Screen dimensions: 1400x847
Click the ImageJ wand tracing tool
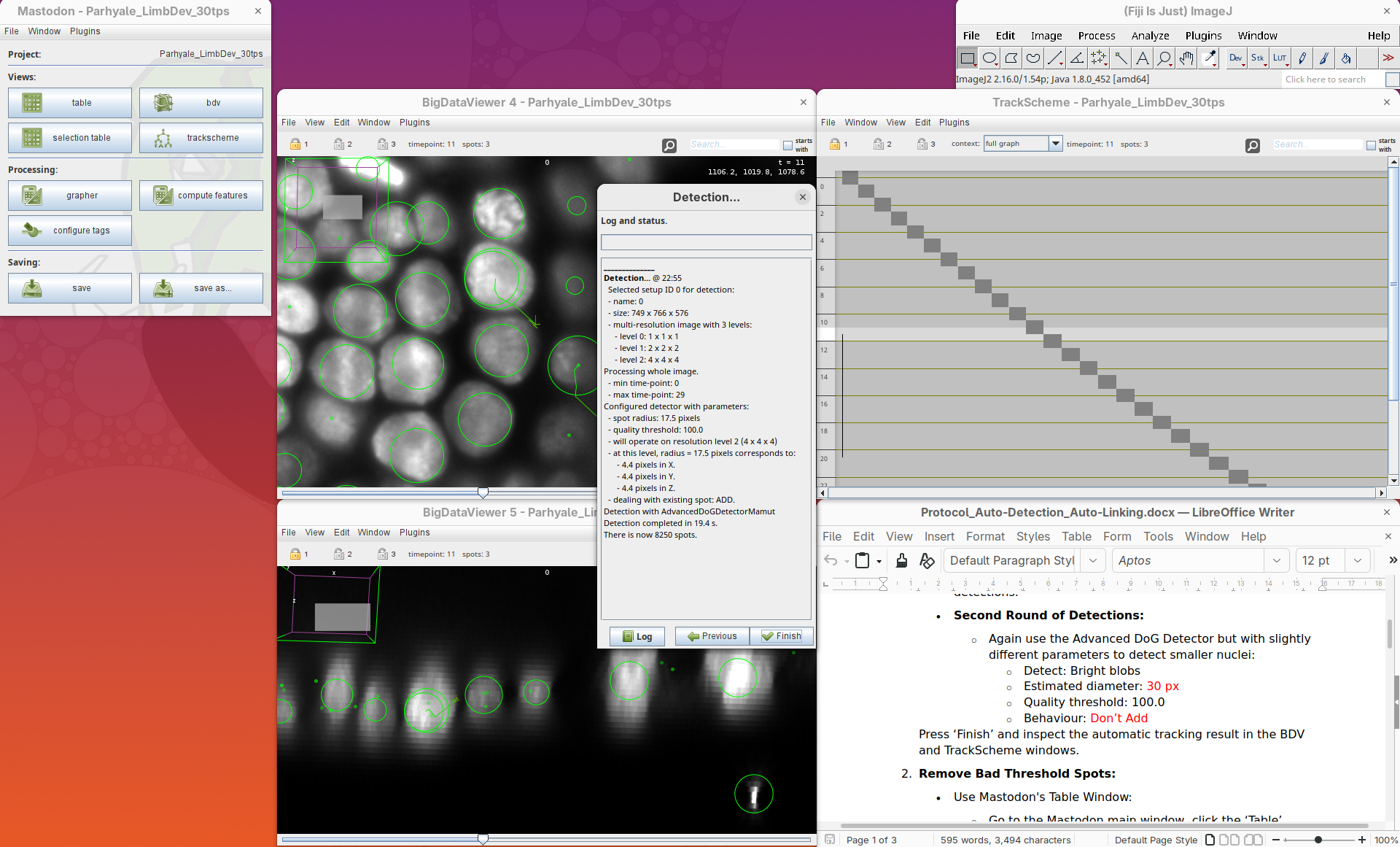(x=1121, y=58)
